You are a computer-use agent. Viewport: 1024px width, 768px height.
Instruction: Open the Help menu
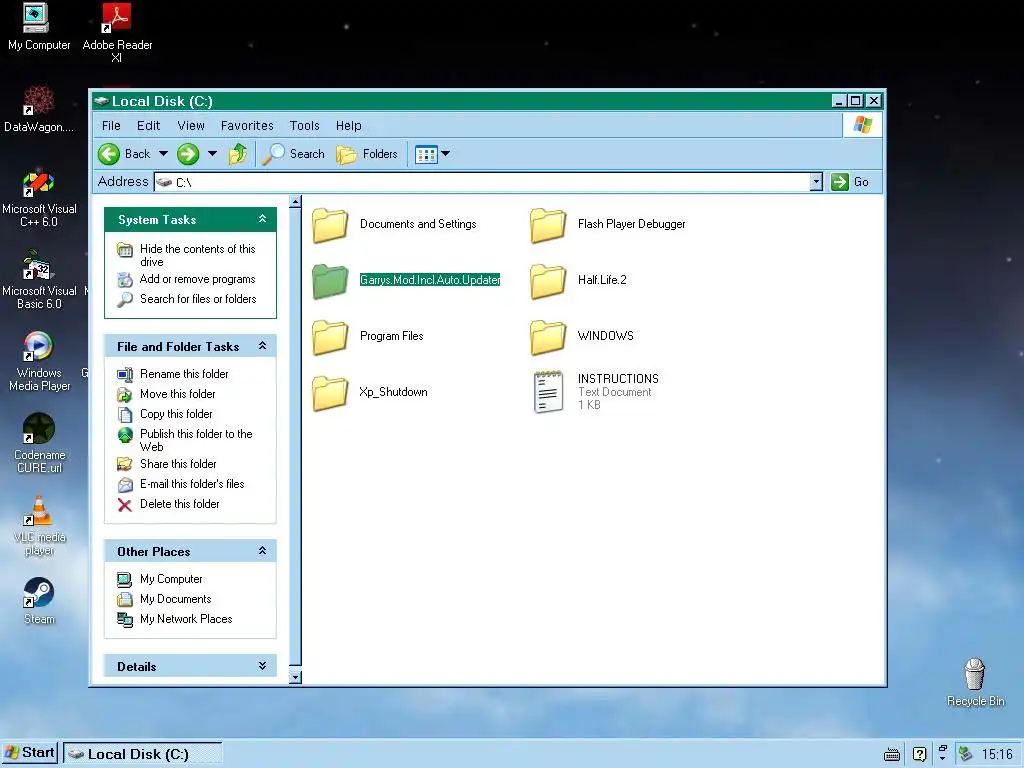pos(349,125)
